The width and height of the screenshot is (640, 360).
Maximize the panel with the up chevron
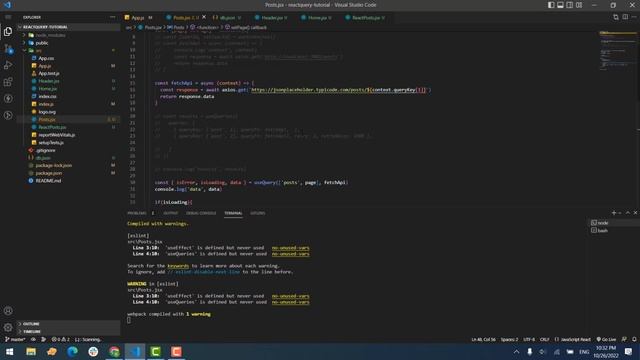[628, 213]
